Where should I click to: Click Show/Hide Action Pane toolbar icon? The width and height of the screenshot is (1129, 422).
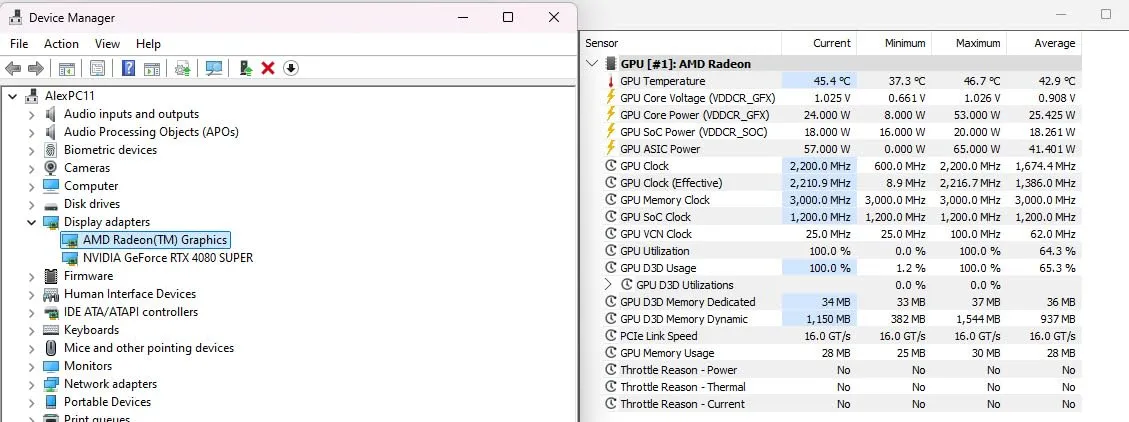click(151, 68)
